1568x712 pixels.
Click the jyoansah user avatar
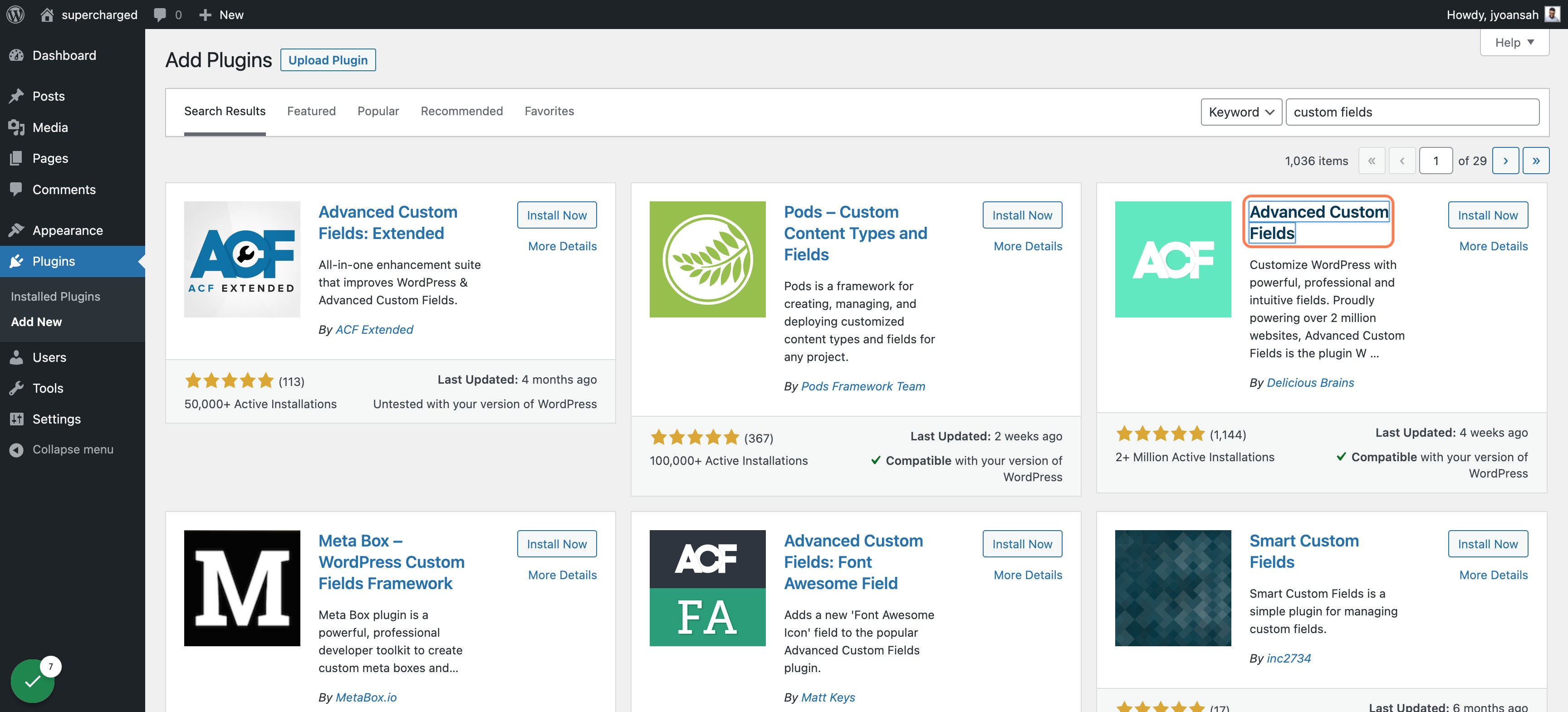[1552, 14]
